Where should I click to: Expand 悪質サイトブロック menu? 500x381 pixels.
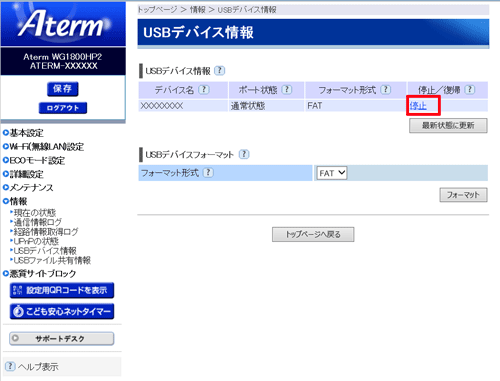39,274
